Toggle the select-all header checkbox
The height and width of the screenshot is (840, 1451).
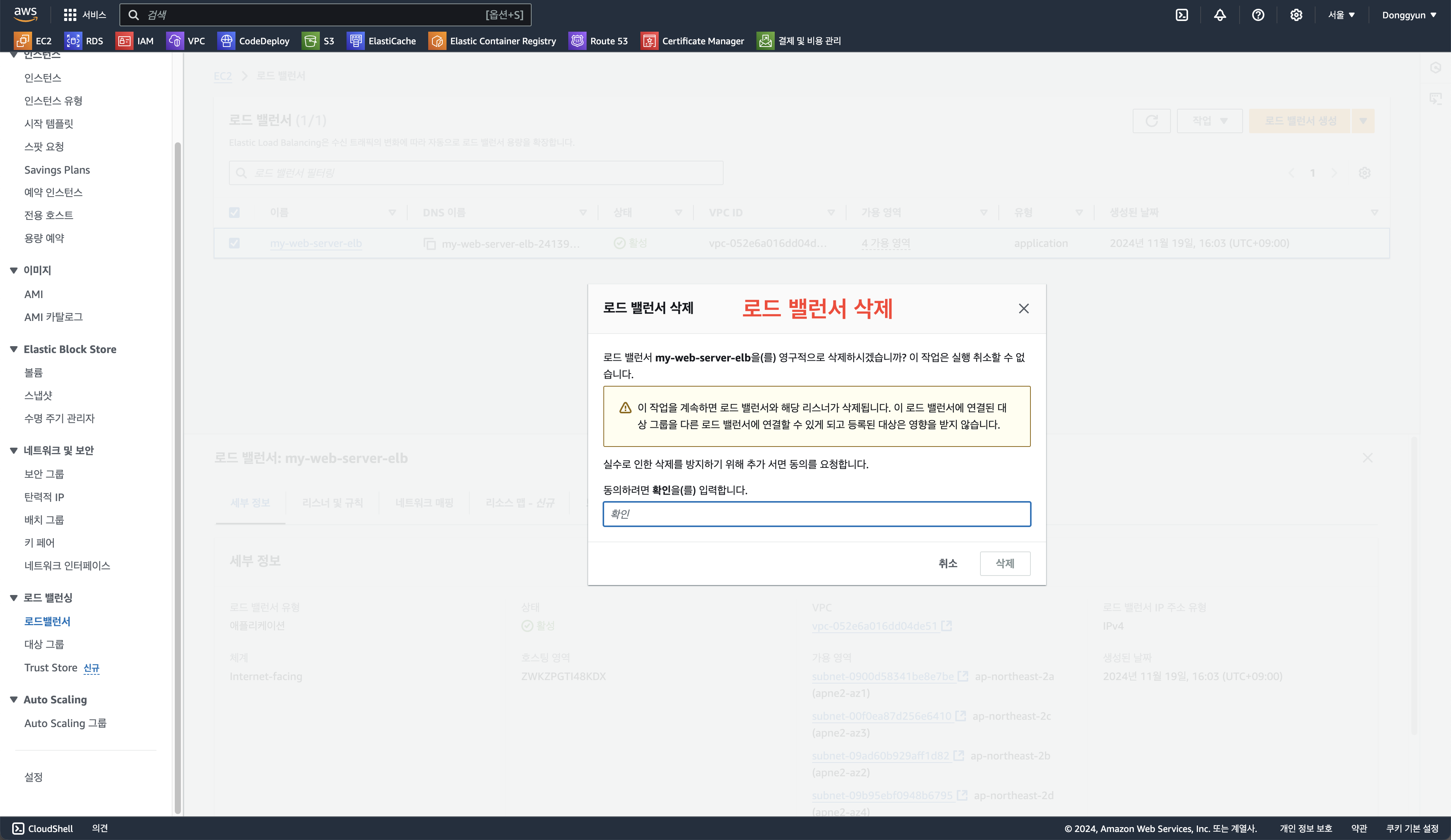click(x=234, y=213)
